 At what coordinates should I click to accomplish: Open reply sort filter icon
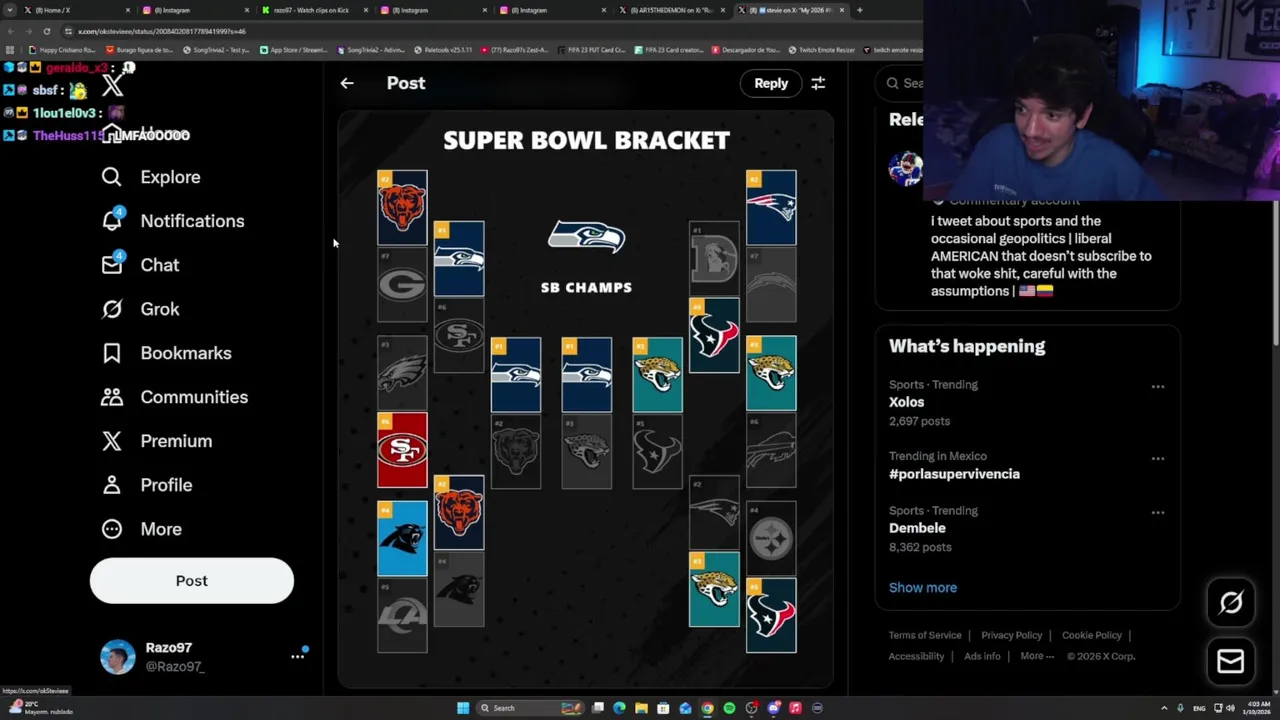coord(818,83)
